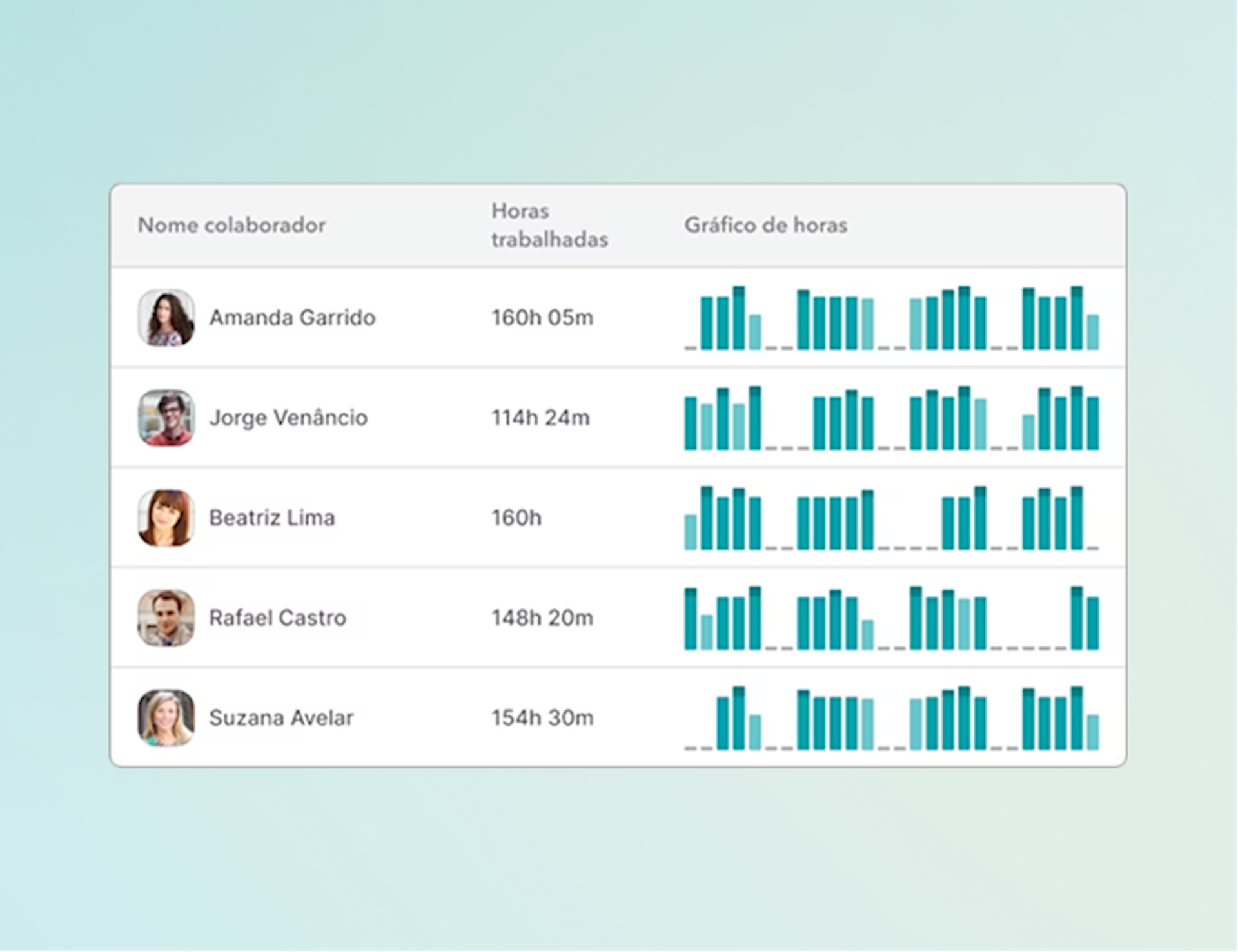Click the Nome colaborador column header
1238x952 pixels.
click(232, 225)
